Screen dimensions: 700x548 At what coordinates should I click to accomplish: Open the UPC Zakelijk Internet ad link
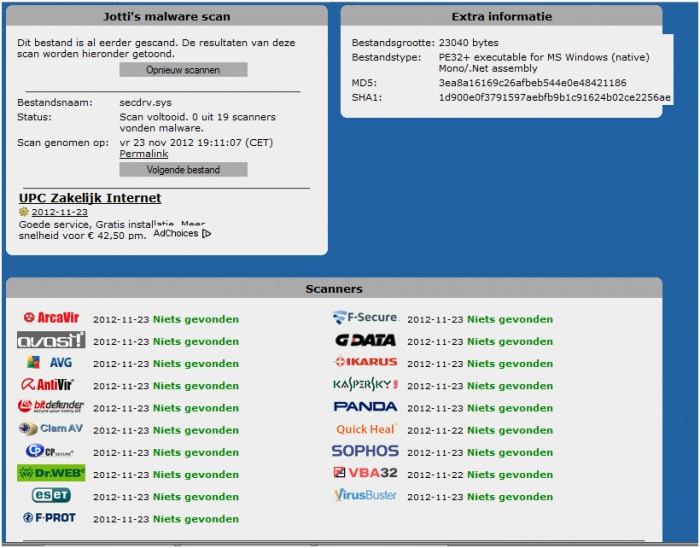coord(90,198)
